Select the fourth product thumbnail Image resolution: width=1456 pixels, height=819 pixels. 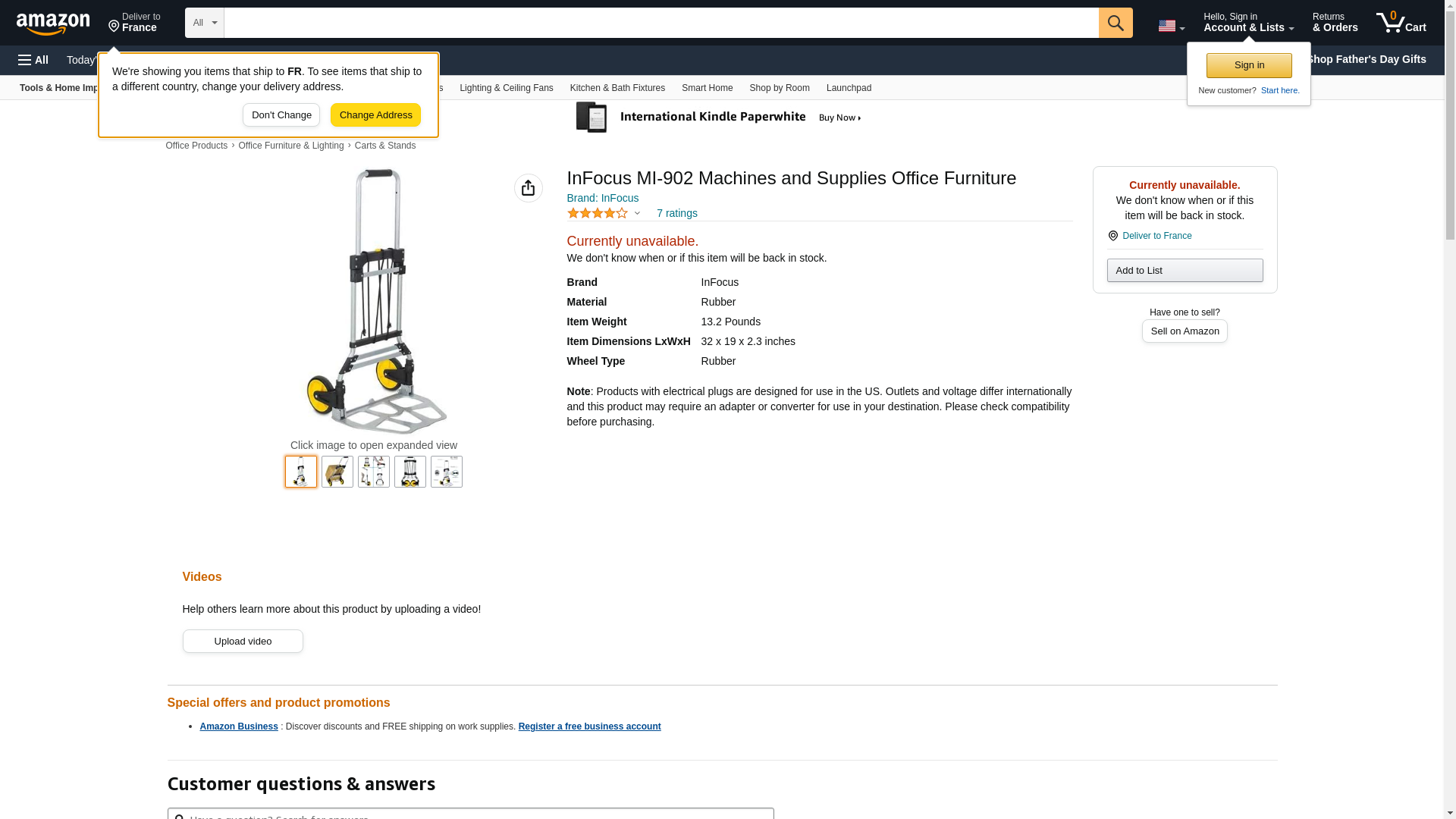[409, 472]
